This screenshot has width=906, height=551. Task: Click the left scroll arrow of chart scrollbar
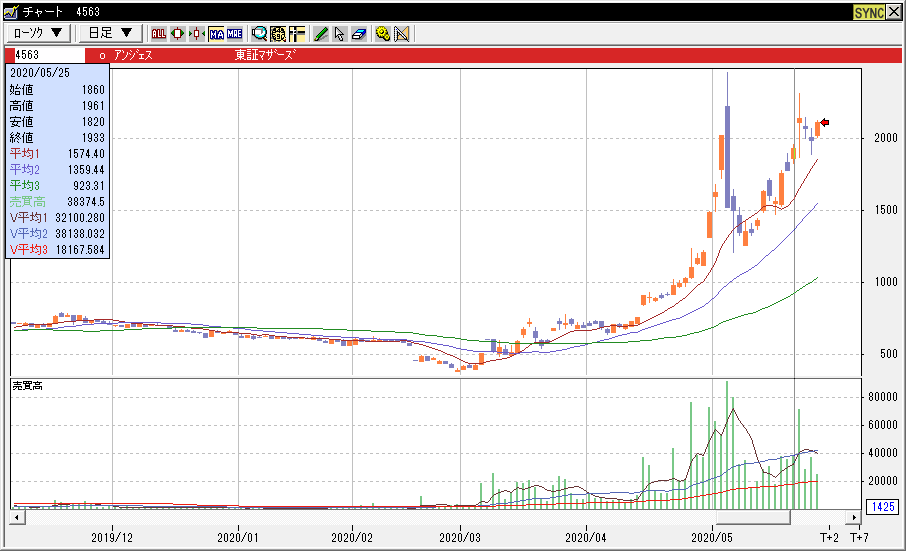(16, 518)
